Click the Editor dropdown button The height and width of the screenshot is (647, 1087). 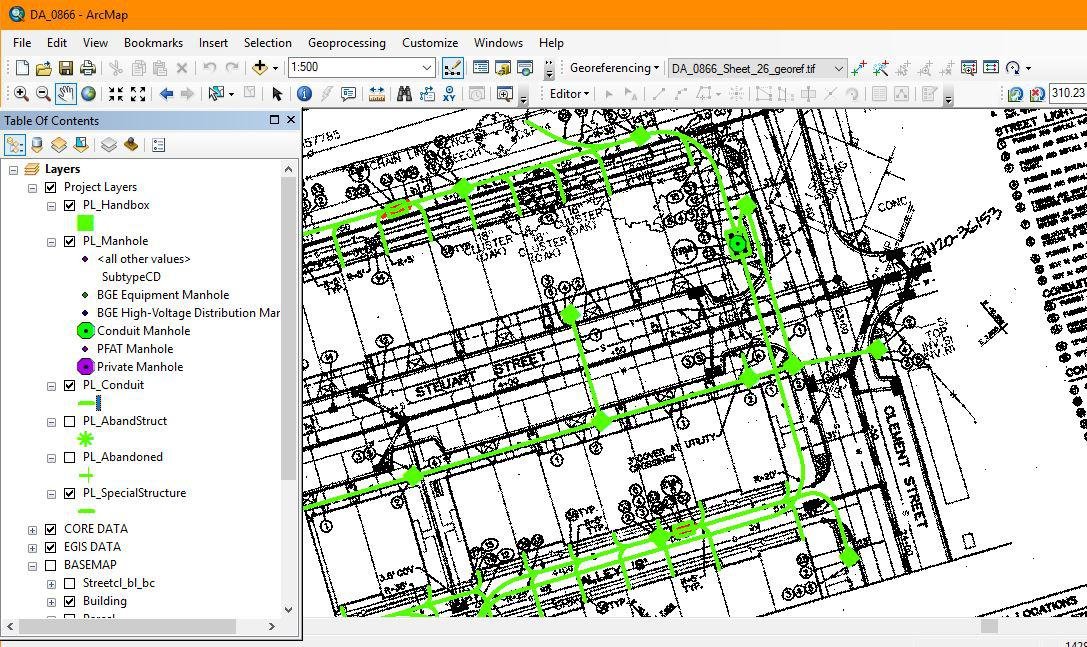point(569,94)
